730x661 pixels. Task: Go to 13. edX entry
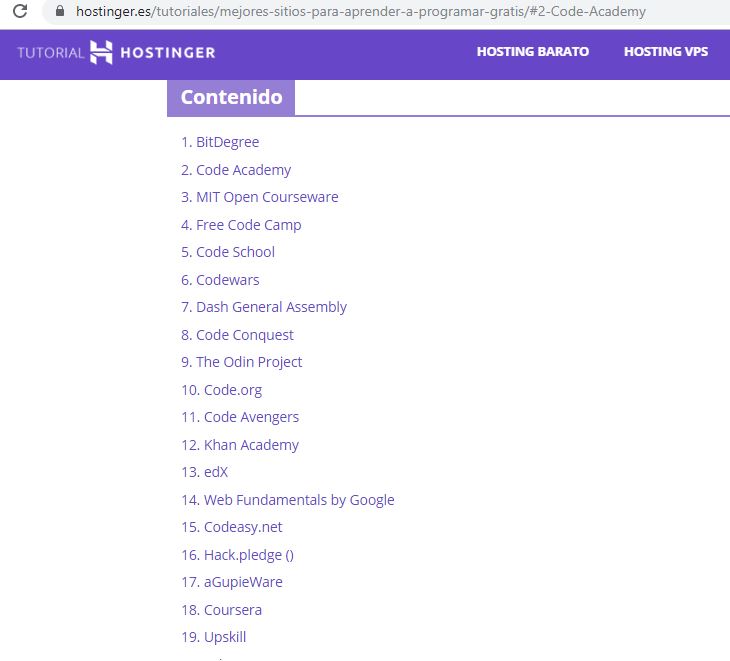coord(204,472)
